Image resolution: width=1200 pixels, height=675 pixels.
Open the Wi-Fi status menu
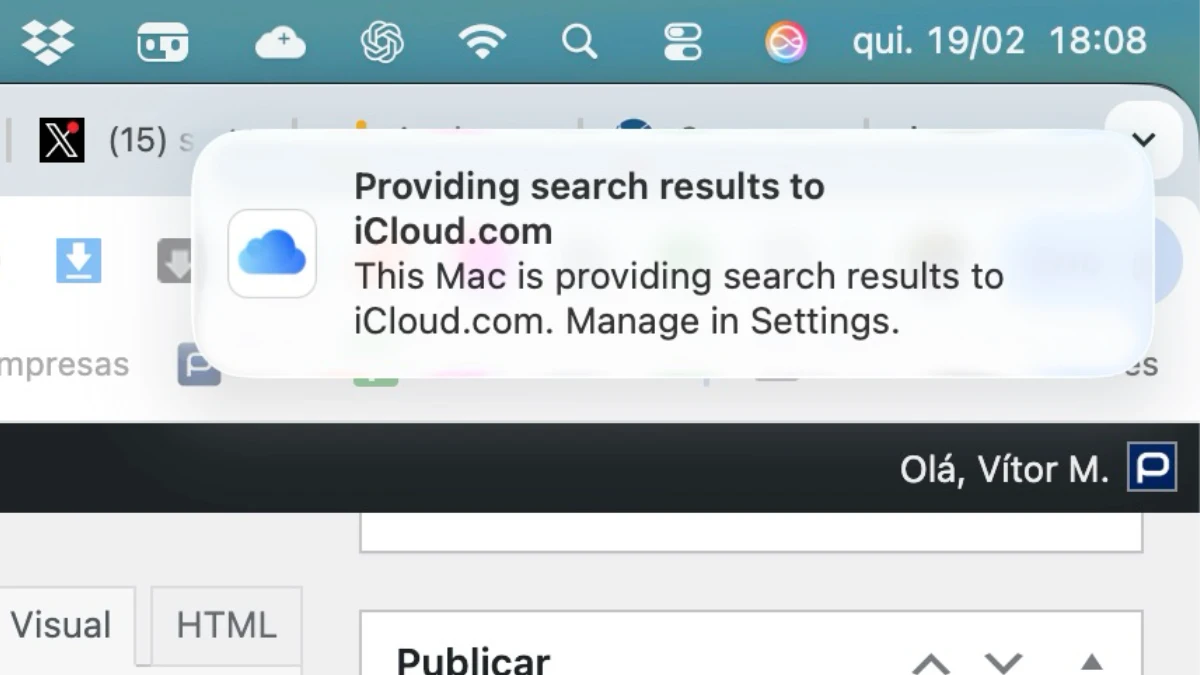pos(482,42)
